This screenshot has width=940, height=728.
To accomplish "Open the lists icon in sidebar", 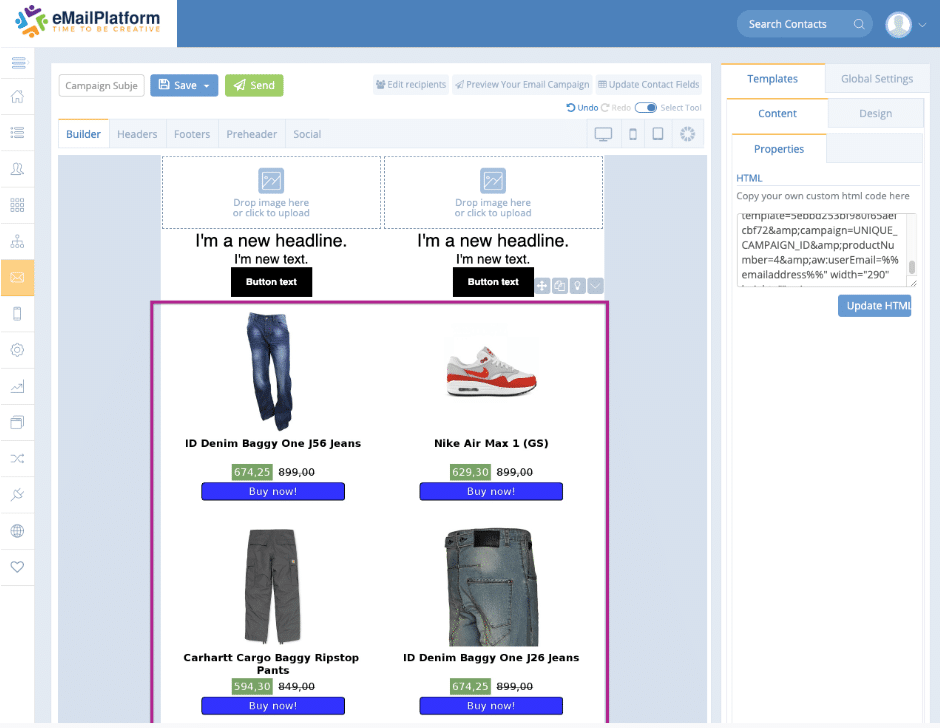I will (x=17, y=133).
